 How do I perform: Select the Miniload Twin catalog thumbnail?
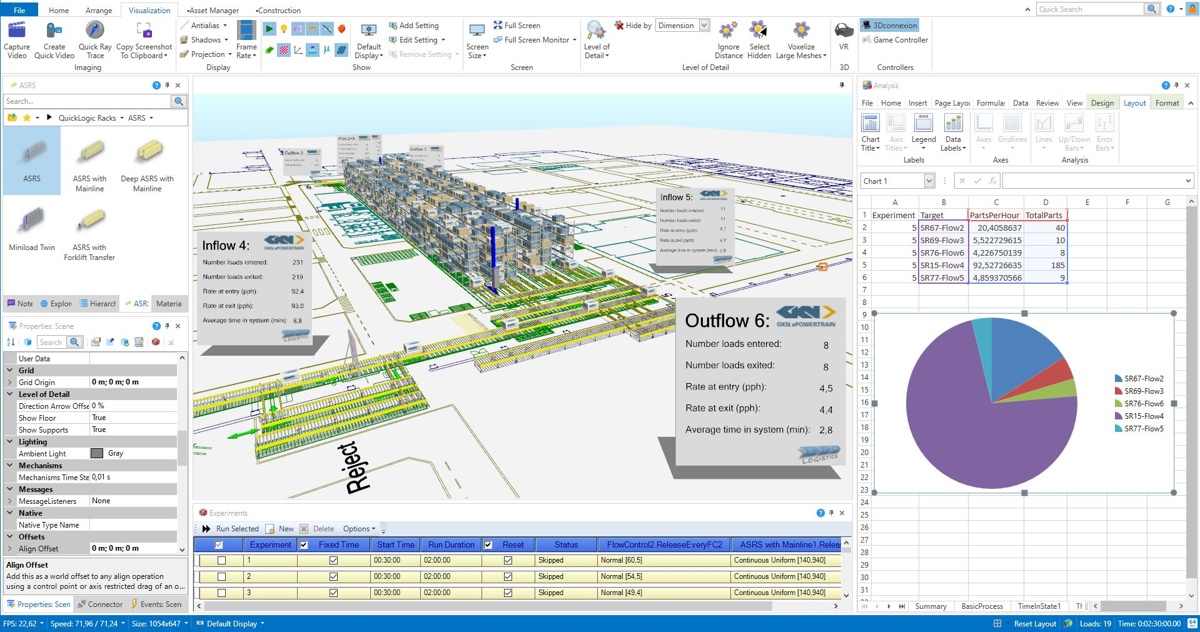point(32,222)
